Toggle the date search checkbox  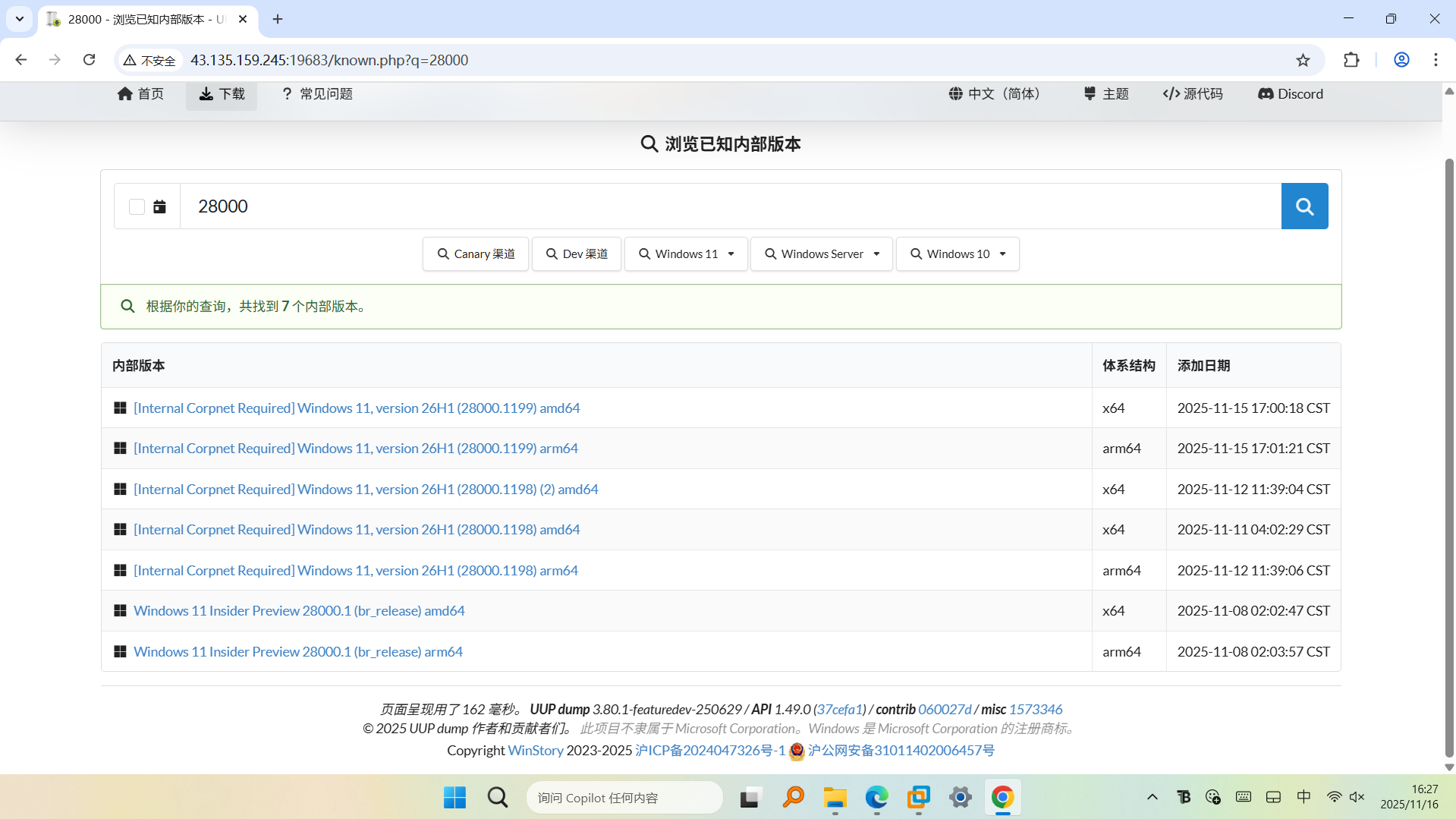(137, 206)
